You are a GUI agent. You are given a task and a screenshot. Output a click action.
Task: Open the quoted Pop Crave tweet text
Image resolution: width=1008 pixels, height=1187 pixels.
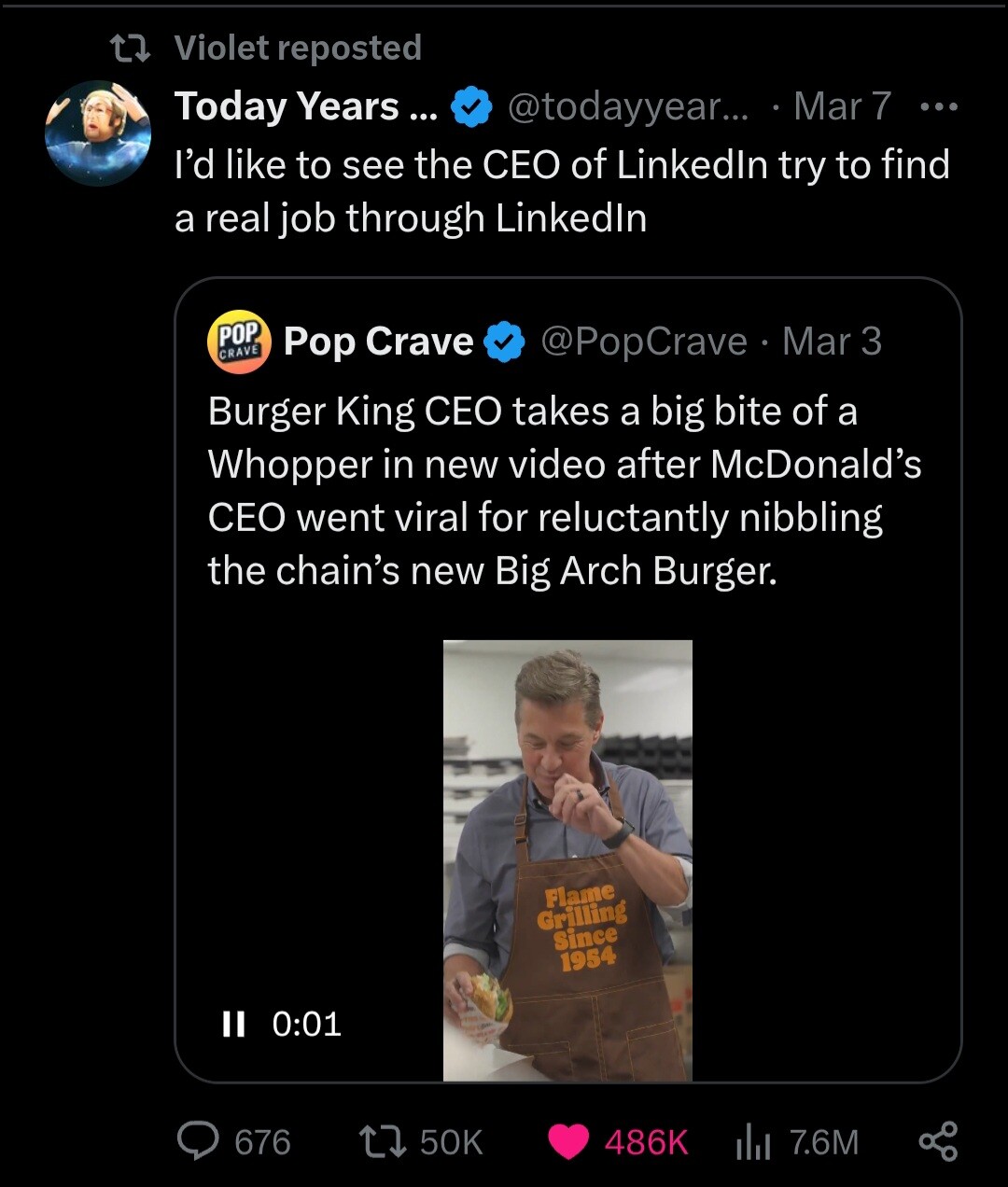[560, 490]
